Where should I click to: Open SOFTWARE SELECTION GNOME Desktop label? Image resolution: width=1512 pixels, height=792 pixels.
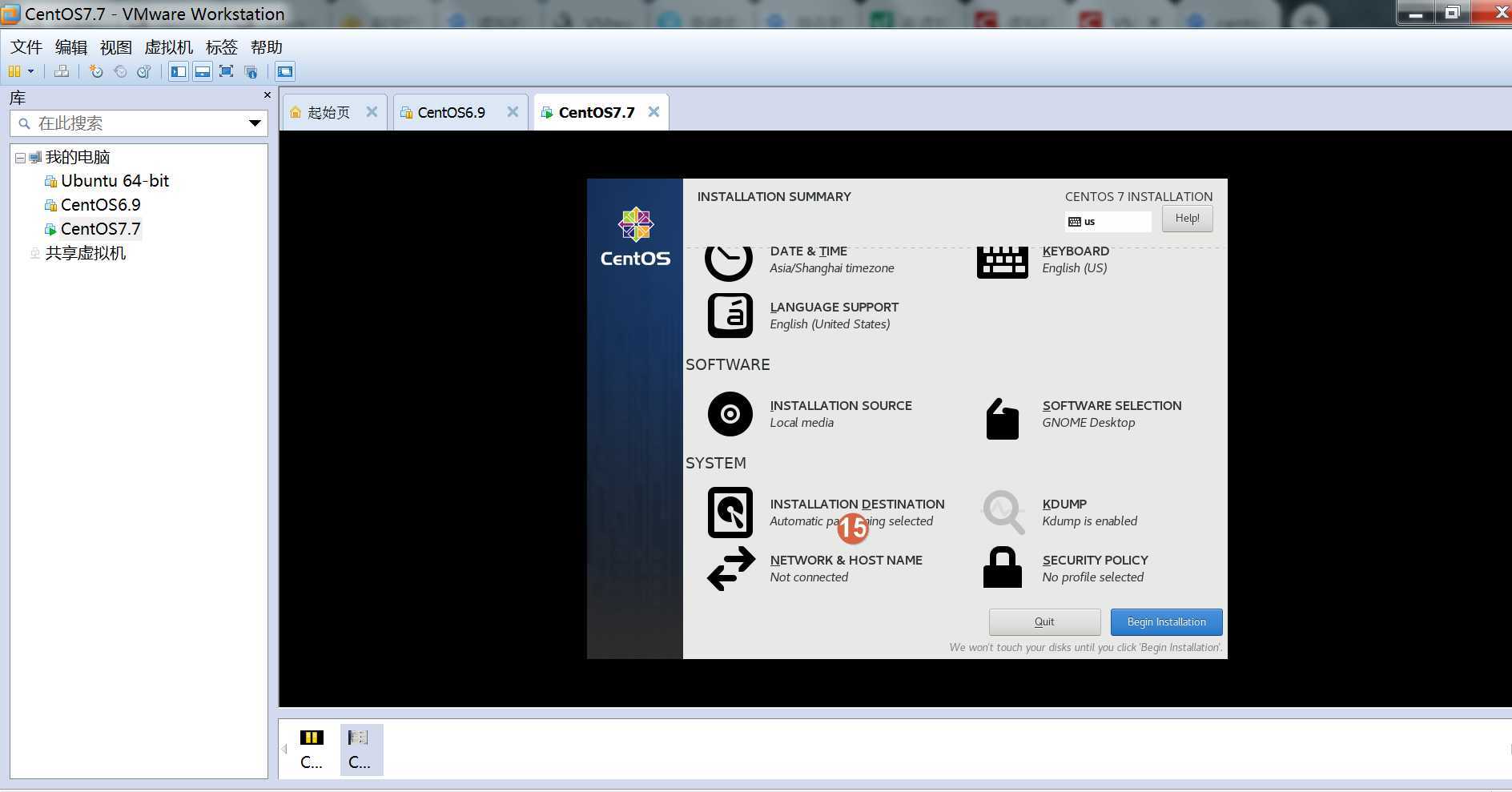tap(1112, 414)
